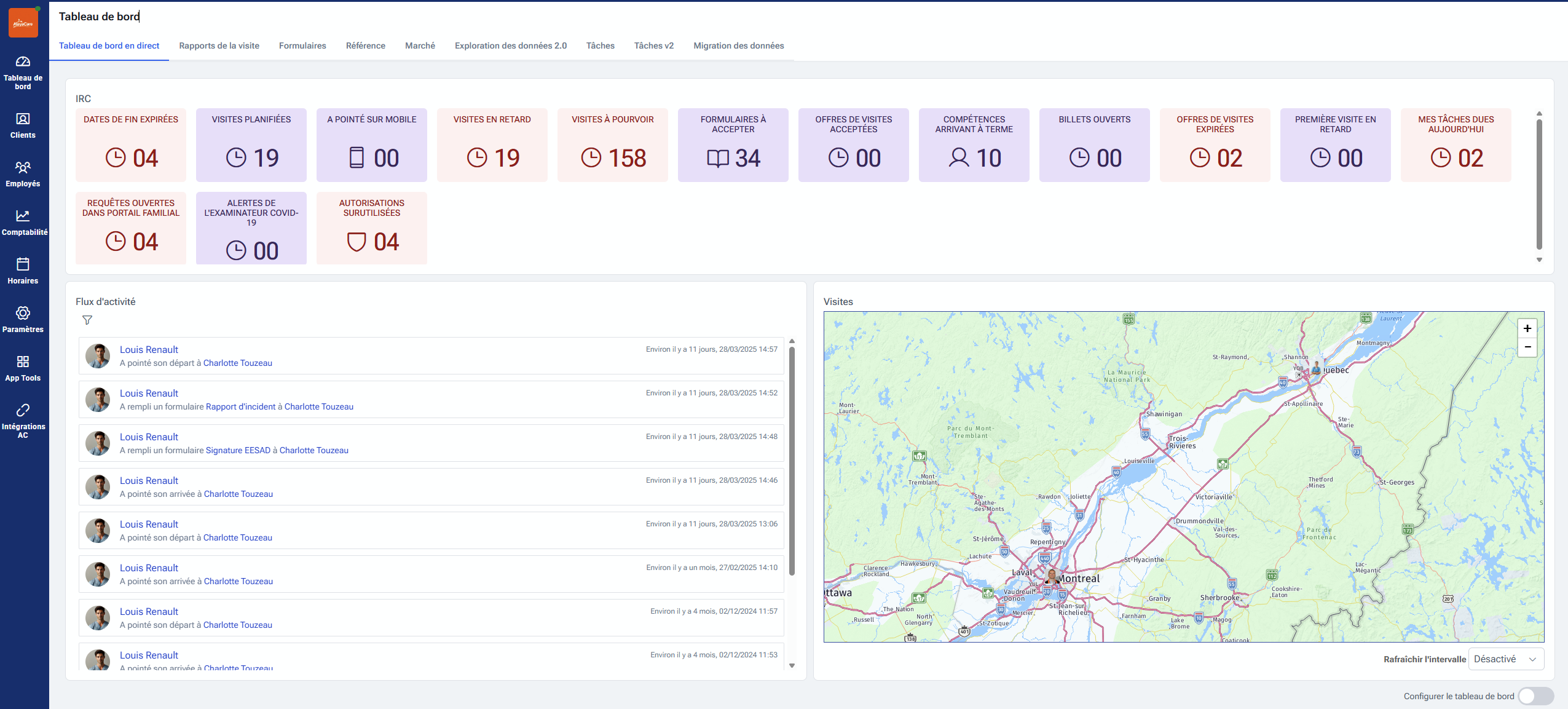1568x709 pixels.
Task: Open Exploration des données 2.0 tab
Action: pos(511,46)
